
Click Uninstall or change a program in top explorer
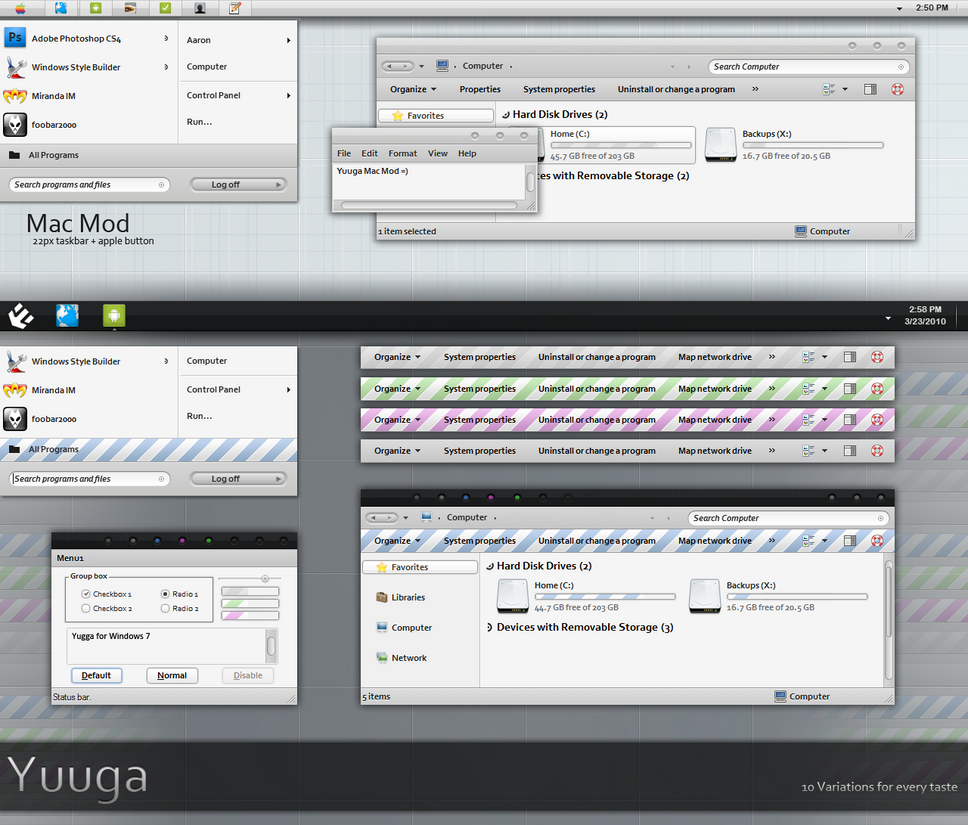676,89
